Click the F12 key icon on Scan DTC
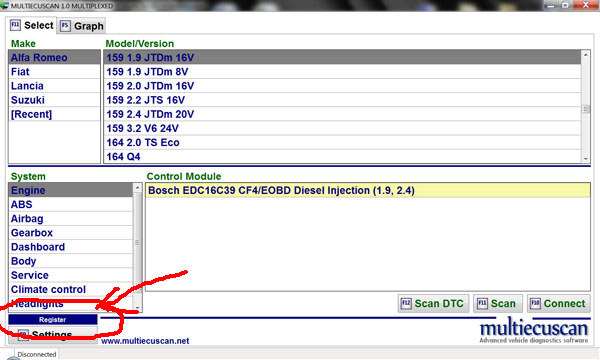 pyautogui.click(x=406, y=304)
